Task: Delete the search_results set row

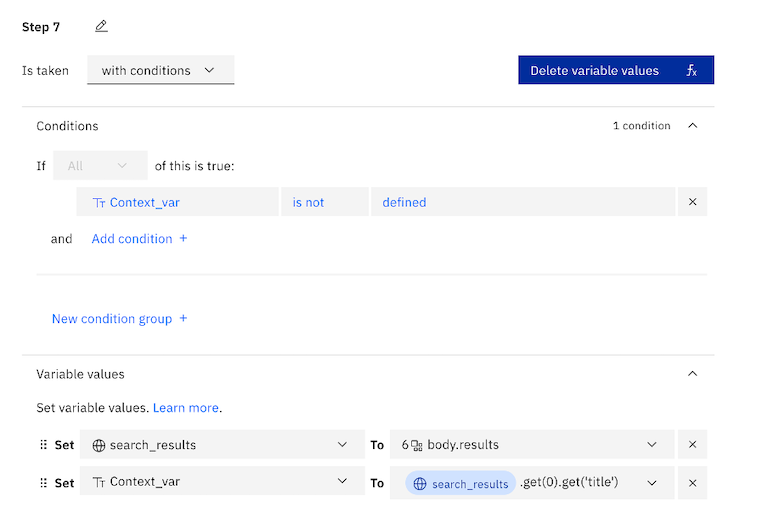Action: tap(693, 444)
